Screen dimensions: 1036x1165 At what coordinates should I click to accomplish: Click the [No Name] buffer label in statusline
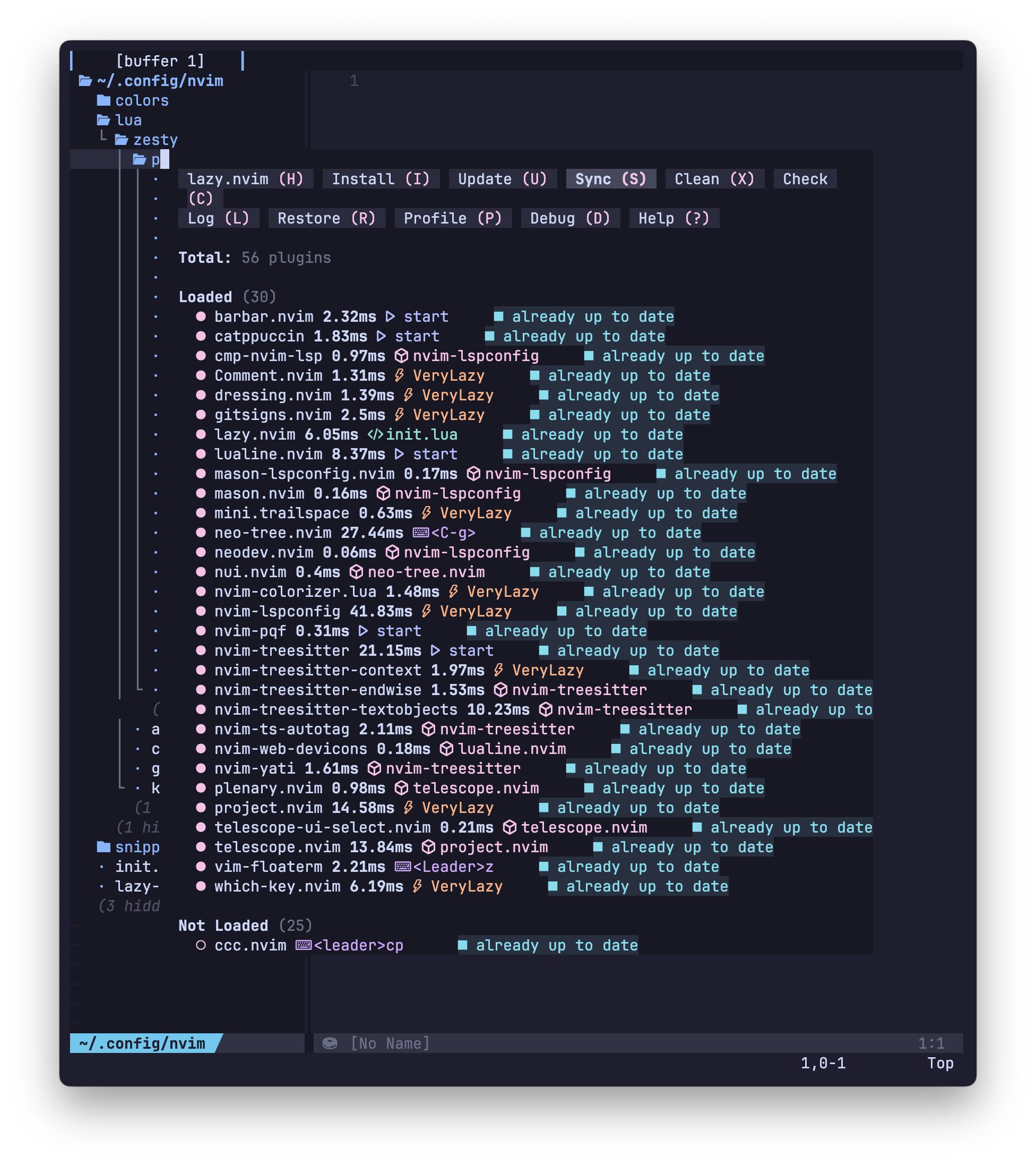[390, 1043]
